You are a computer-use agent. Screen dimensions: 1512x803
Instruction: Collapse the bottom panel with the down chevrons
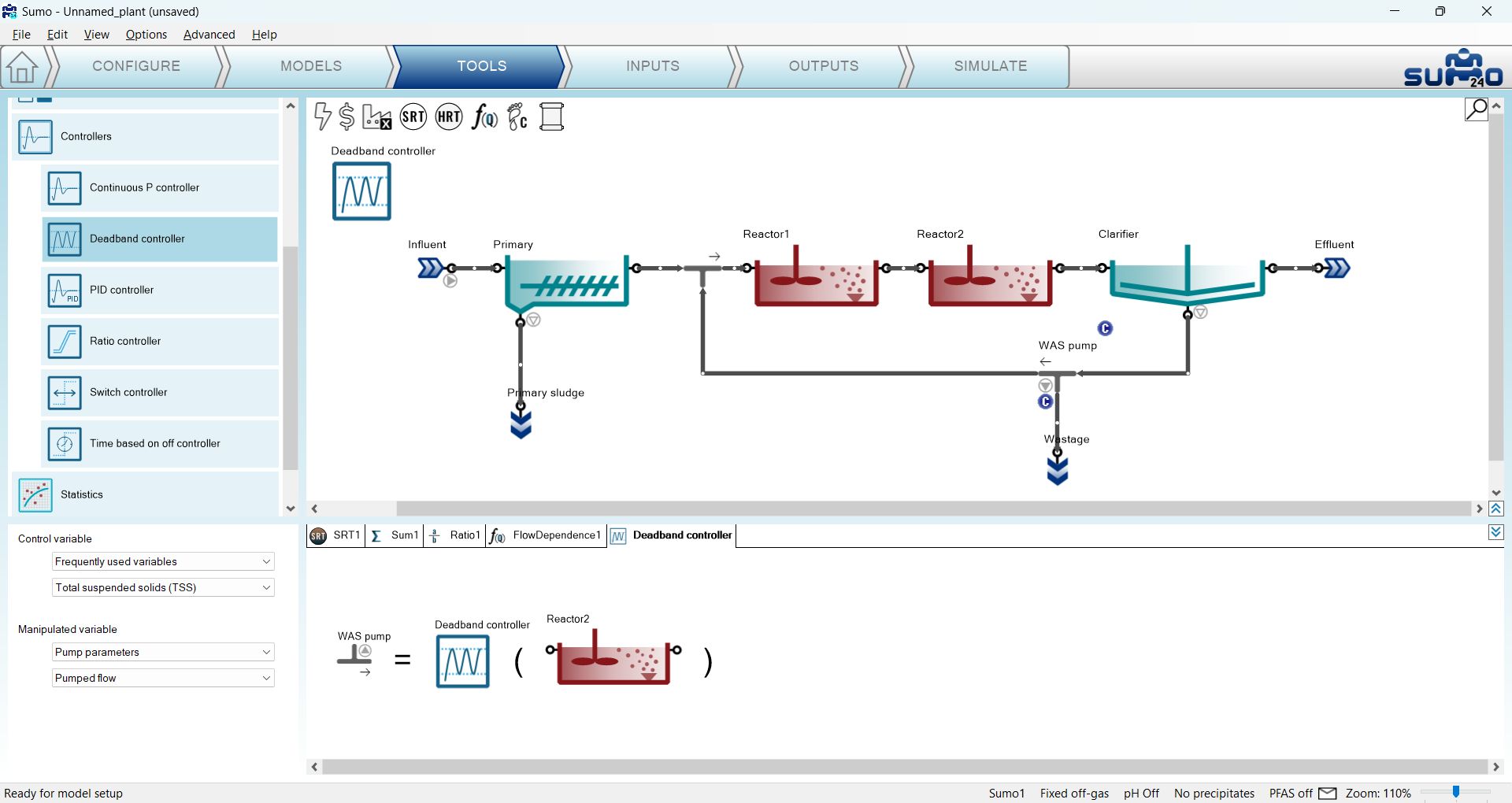(1496, 533)
